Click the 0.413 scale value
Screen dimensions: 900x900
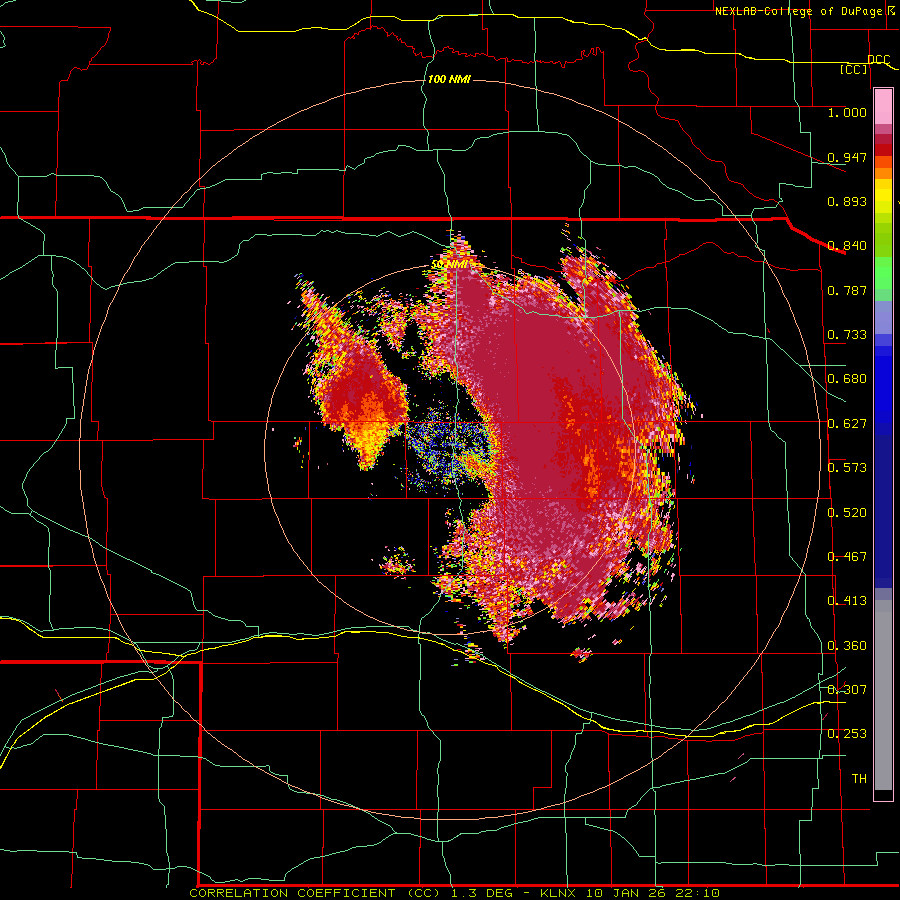[x=847, y=601]
